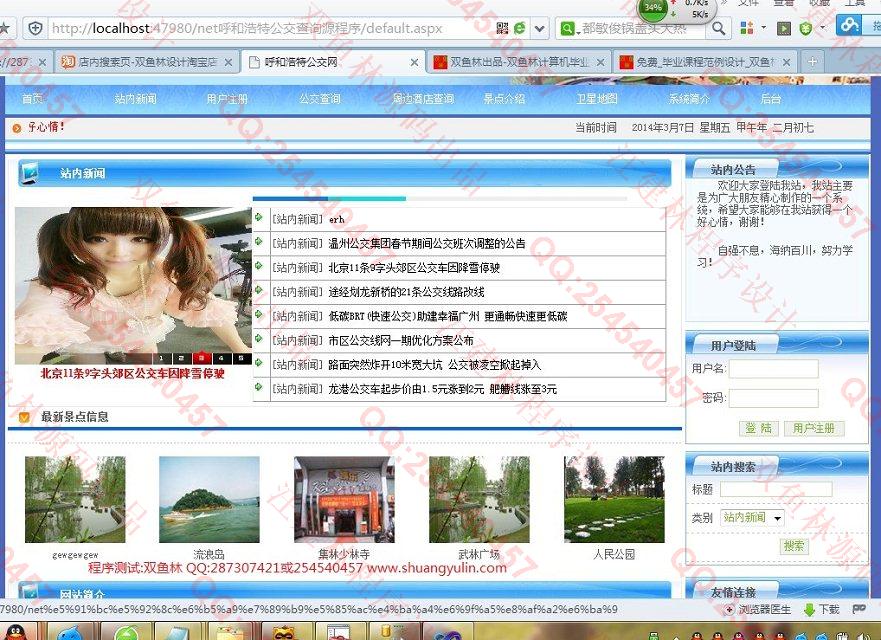Screen dimensions: 881x640
Task: Open news 温州公交集团春节期间公交班次调整的公告
Action: [x=427, y=243]
